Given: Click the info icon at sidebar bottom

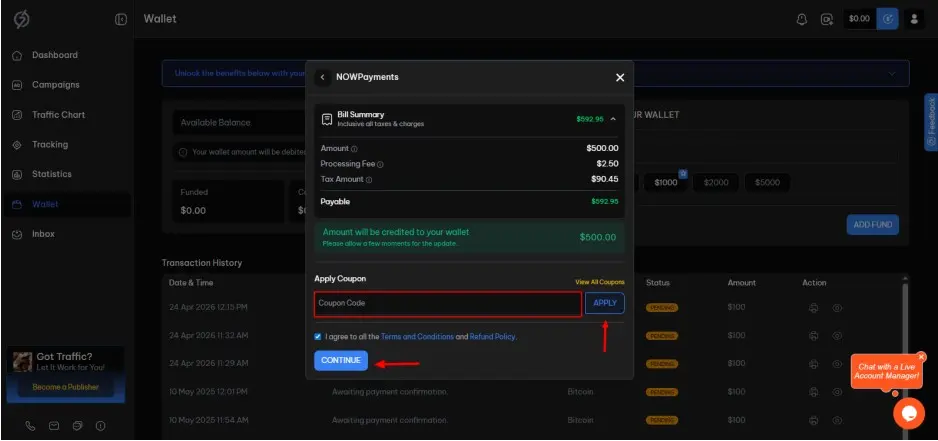Looking at the screenshot, I should 100,426.
